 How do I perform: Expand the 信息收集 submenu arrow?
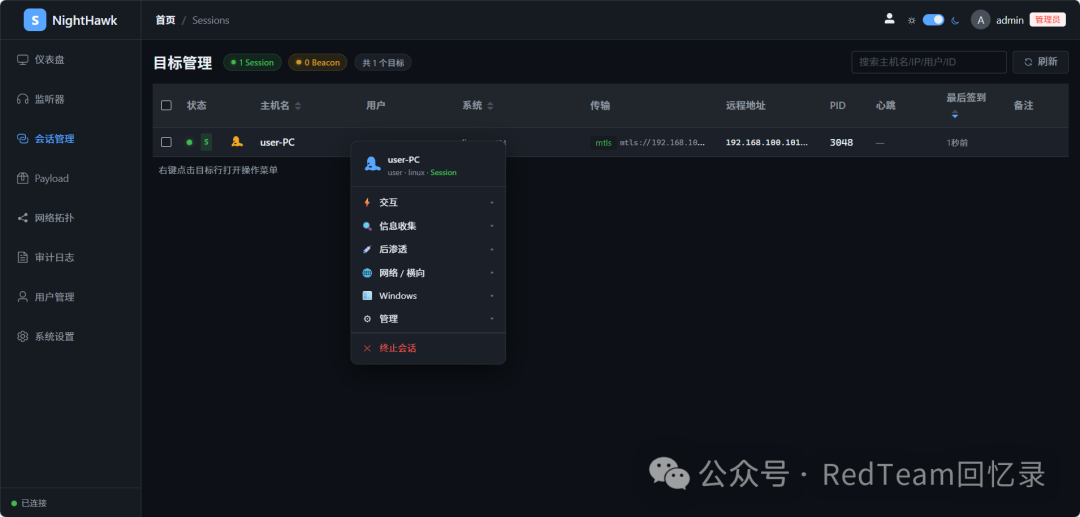pyautogui.click(x=492, y=226)
